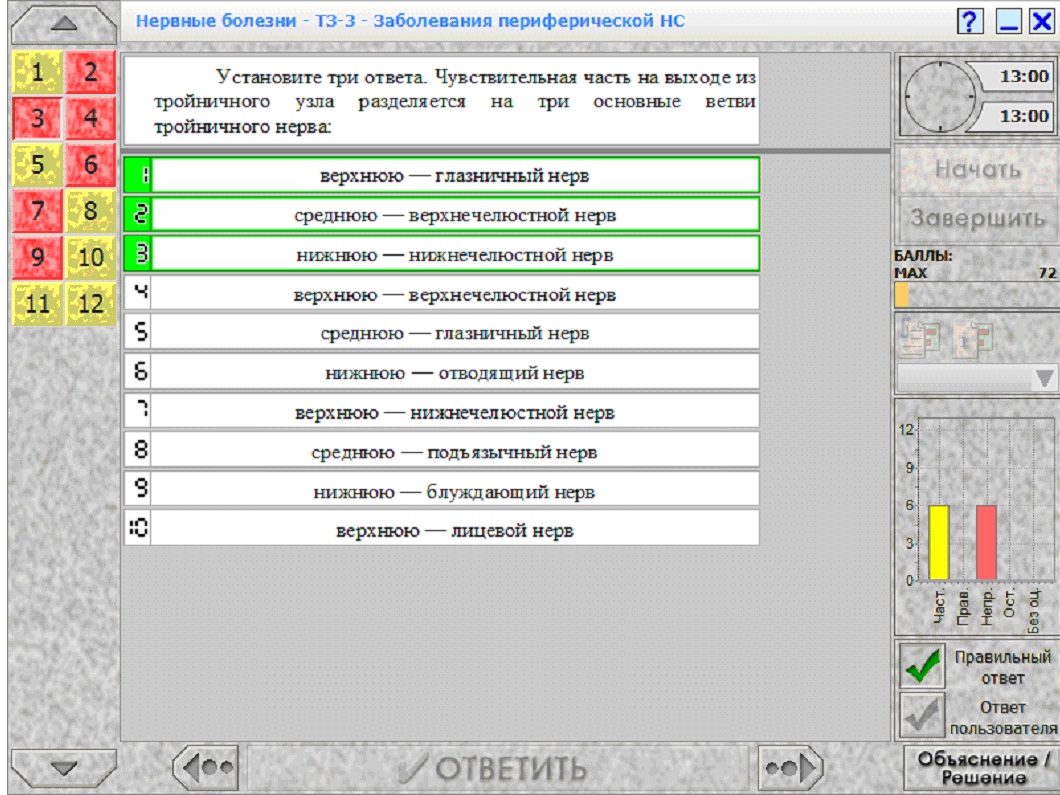Click the MAX score value 72
The height and width of the screenshot is (795, 1060).
coord(1047,273)
